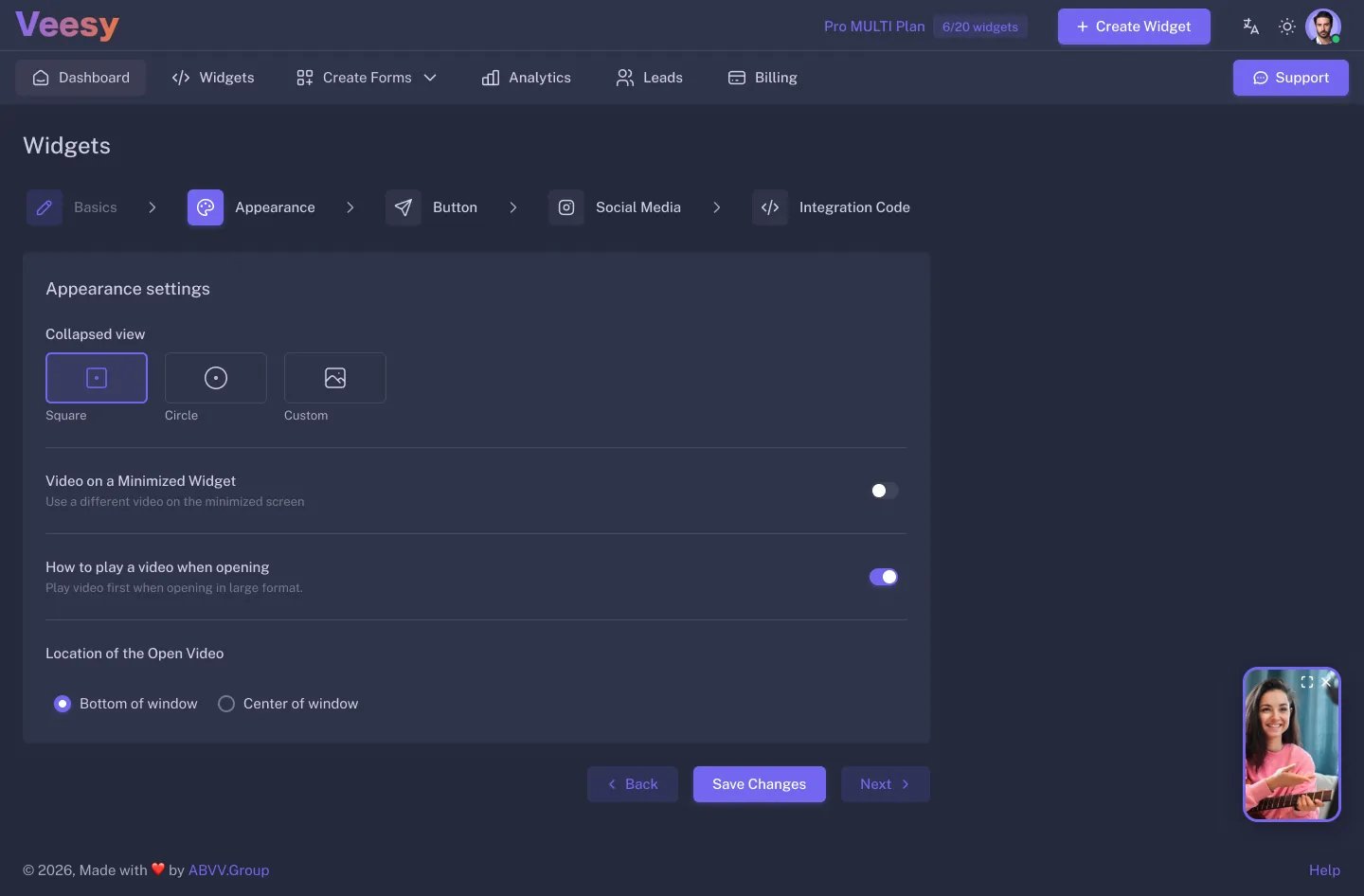Click the Save Changes button
This screenshot has height=896, width=1364.
(x=760, y=784)
